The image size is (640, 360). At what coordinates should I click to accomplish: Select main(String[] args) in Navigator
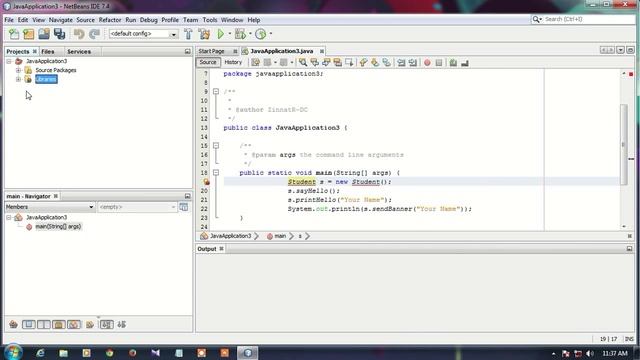[x=58, y=227]
